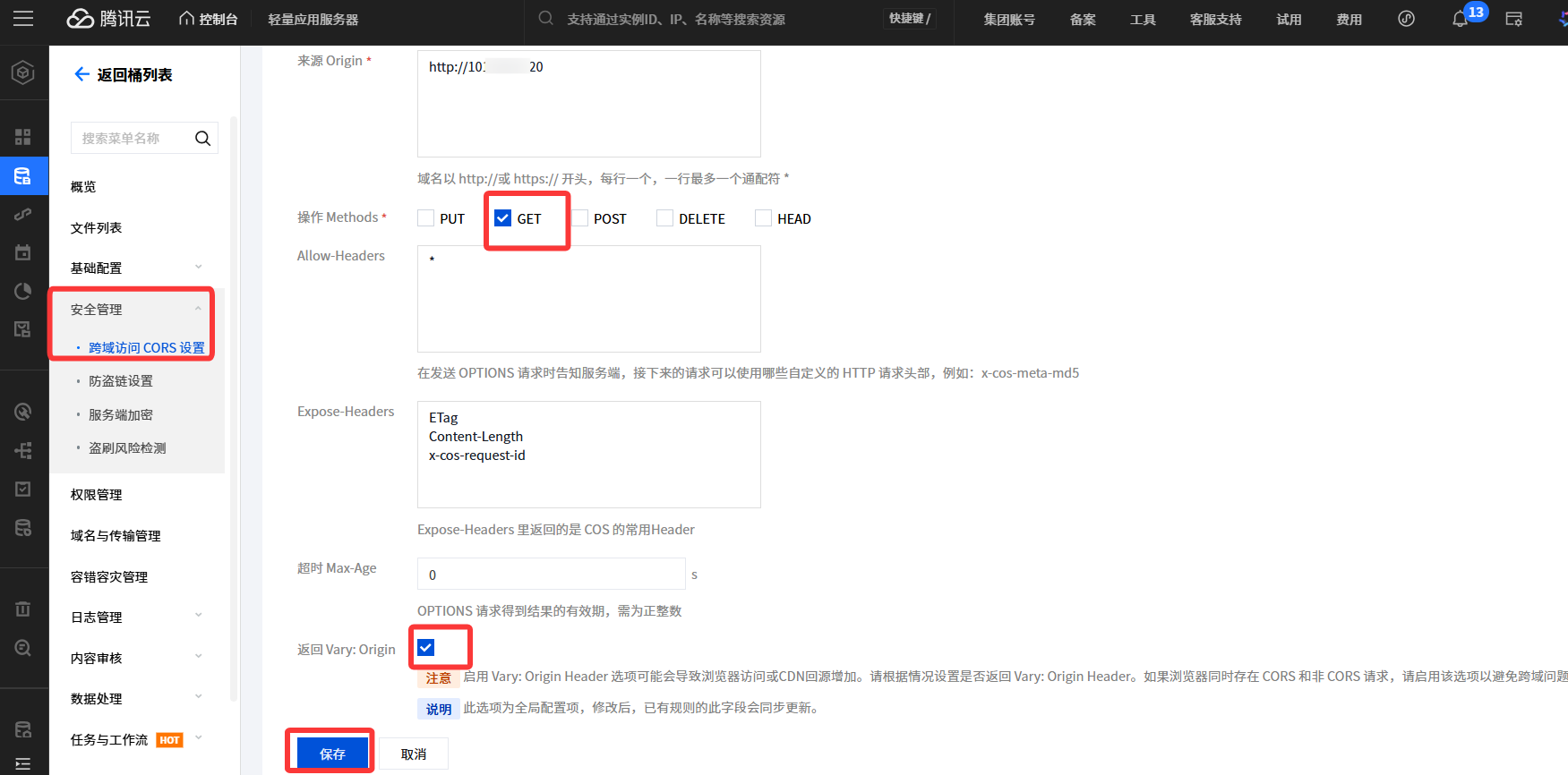Open 文件列表 in the side menu
Screen dimensions: 1568x775
pos(97,227)
